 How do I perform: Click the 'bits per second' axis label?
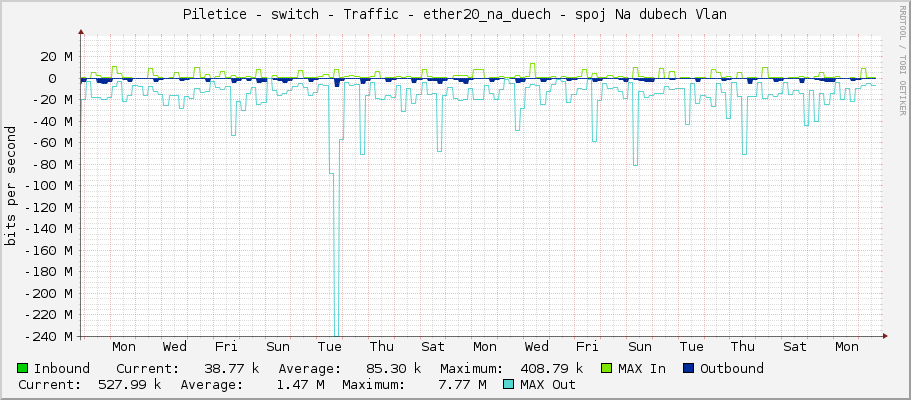coord(11,186)
